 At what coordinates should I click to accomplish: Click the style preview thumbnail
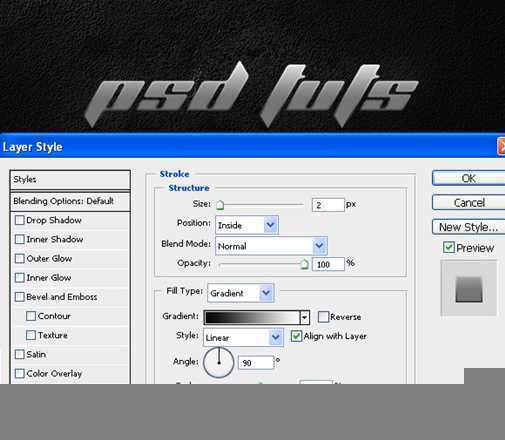tap(469, 289)
